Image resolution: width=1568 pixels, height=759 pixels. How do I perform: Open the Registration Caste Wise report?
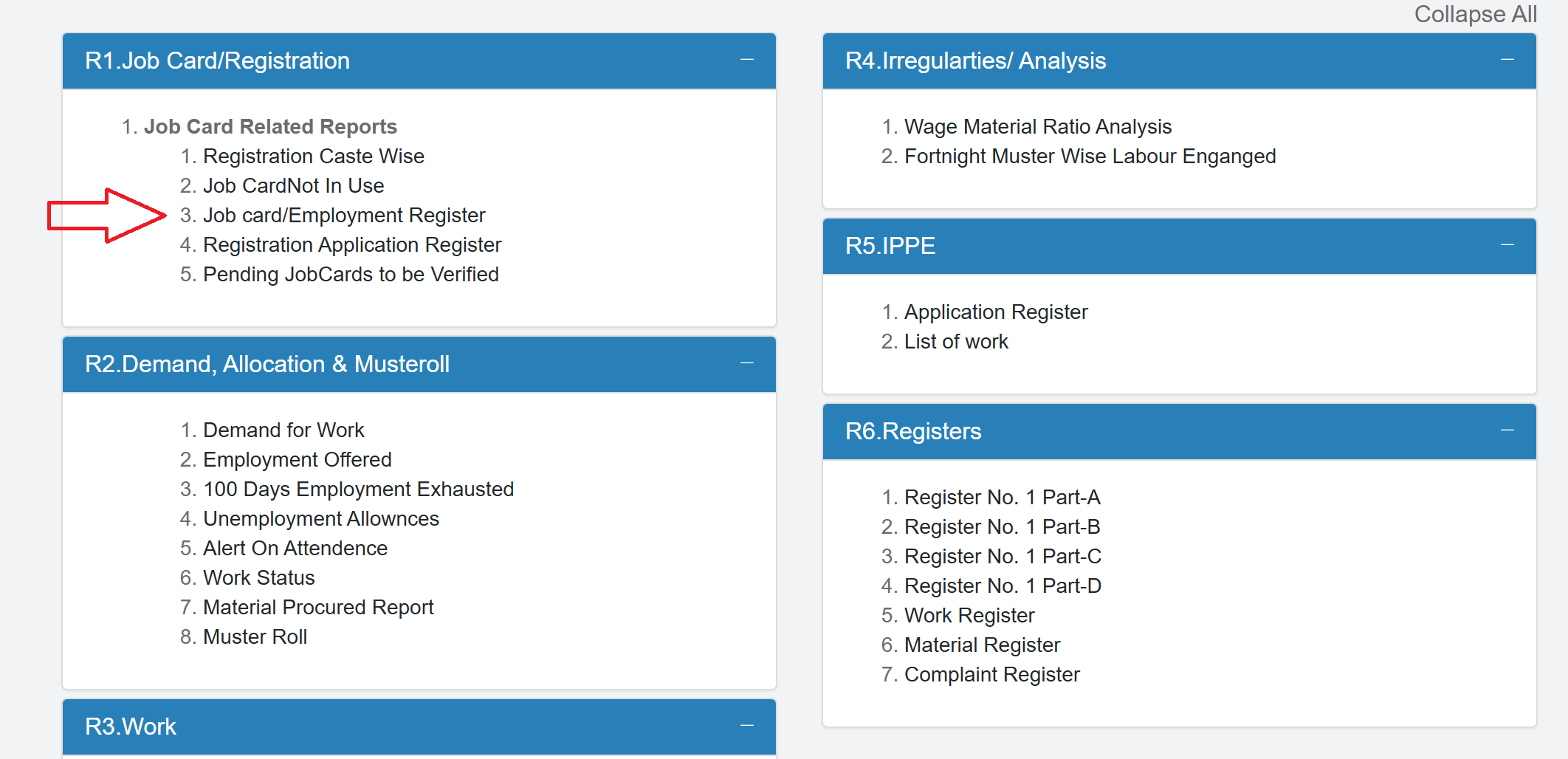314,156
